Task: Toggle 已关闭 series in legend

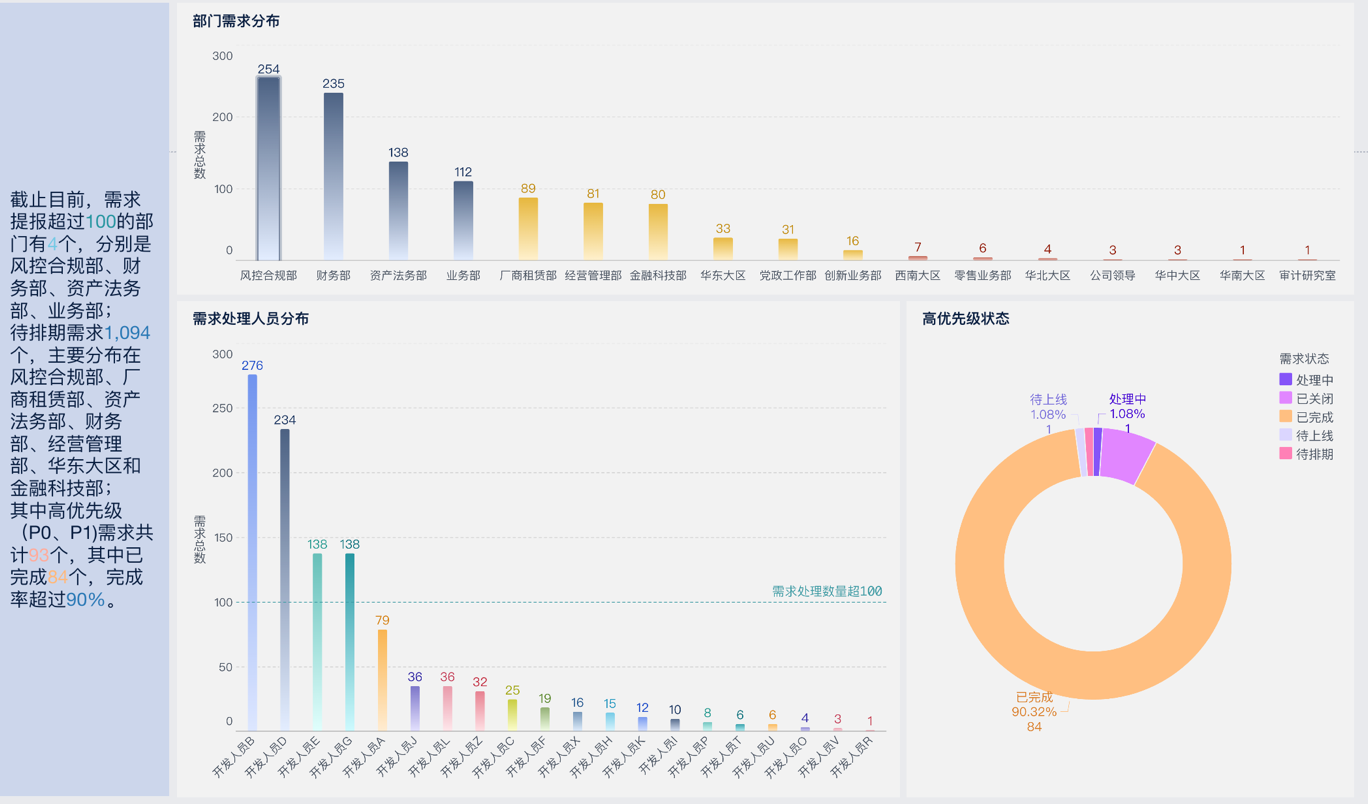Action: (1314, 399)
